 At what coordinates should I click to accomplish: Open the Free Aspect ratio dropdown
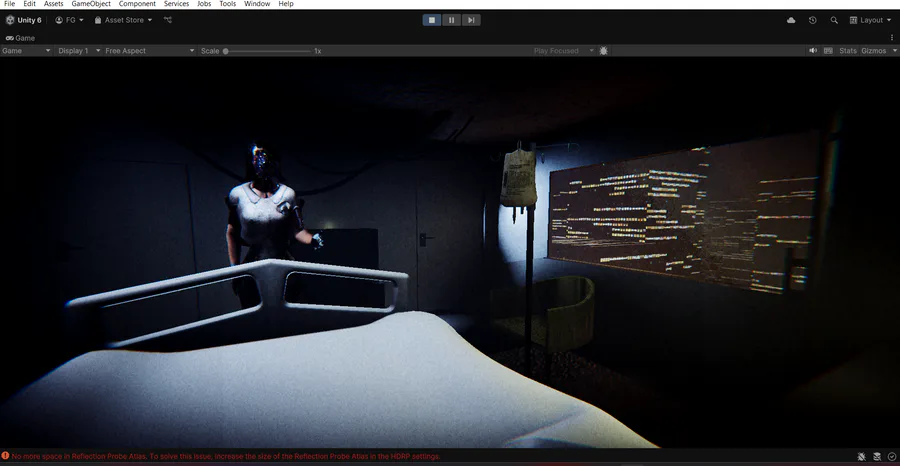tap(150, 51)
